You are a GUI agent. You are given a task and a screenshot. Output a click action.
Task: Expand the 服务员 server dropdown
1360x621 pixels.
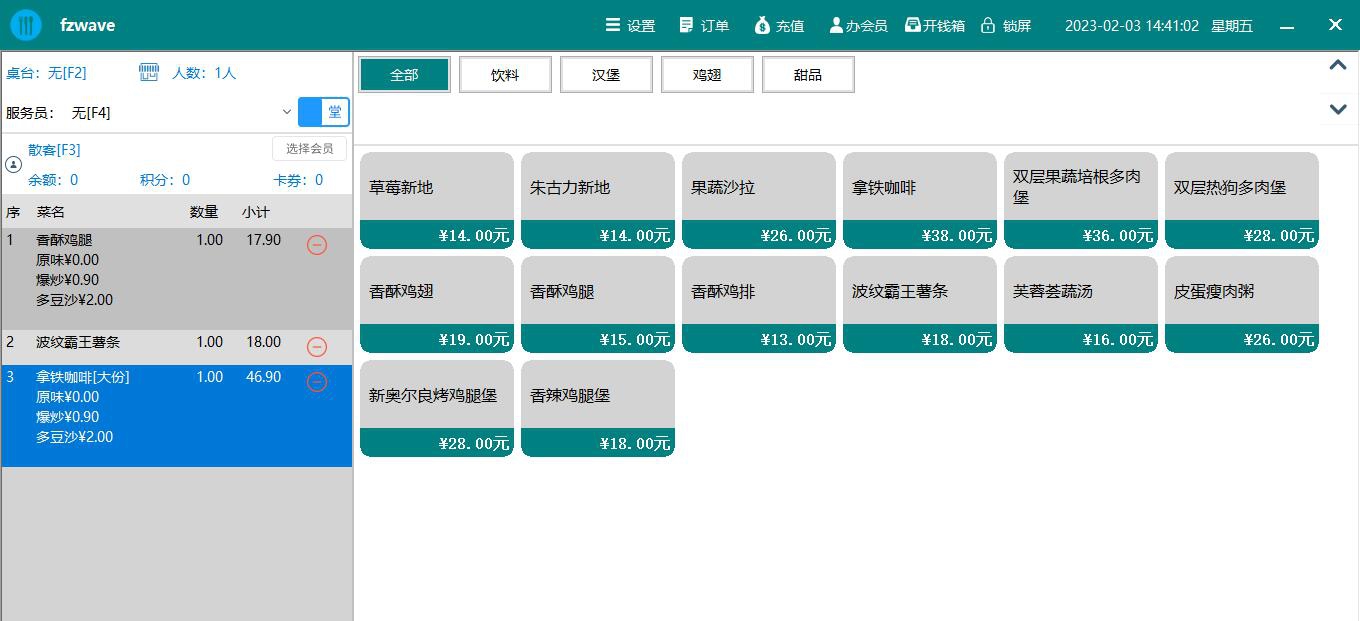(x=287, y=112)
